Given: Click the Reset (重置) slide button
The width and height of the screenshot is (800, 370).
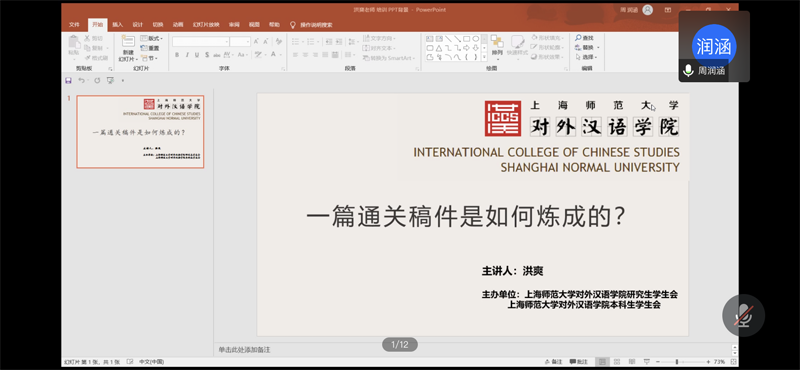Looking at the screenshot, I should (150, 48).
